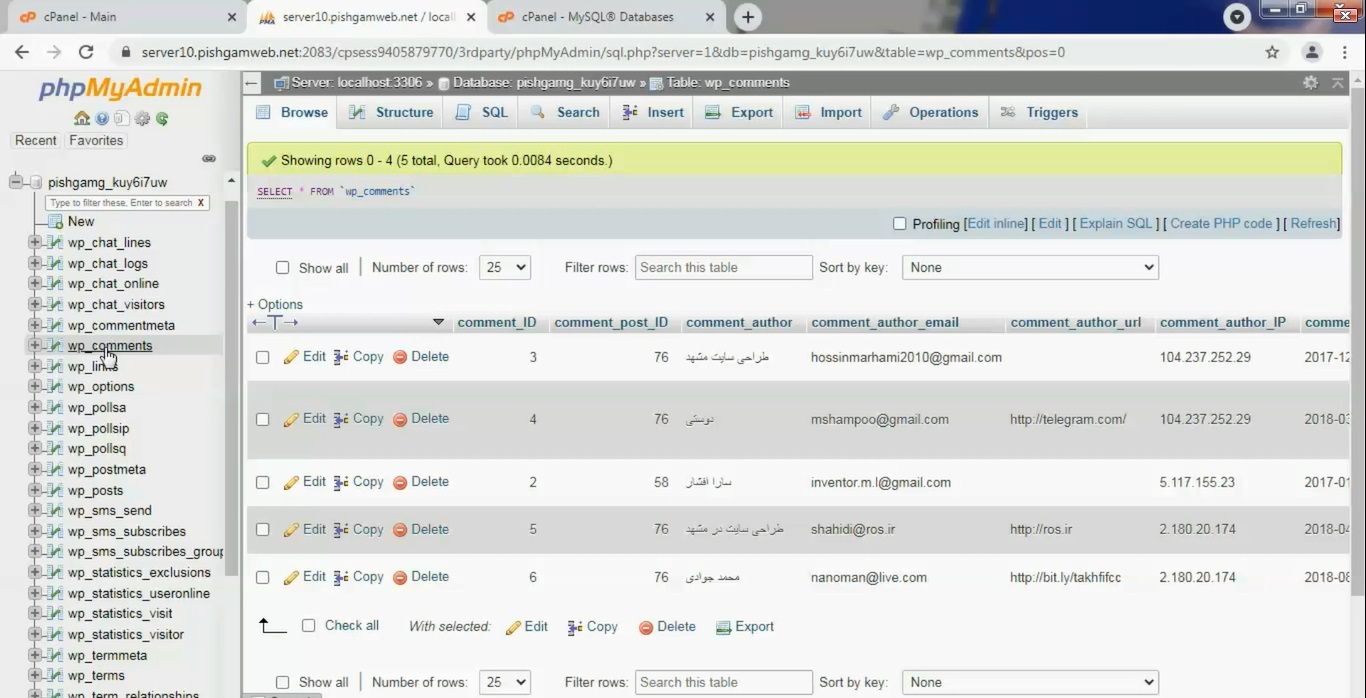This screenshot has height=698, width=1366.
Task: Go back with the browser back arrow
Action: [22, 52]
